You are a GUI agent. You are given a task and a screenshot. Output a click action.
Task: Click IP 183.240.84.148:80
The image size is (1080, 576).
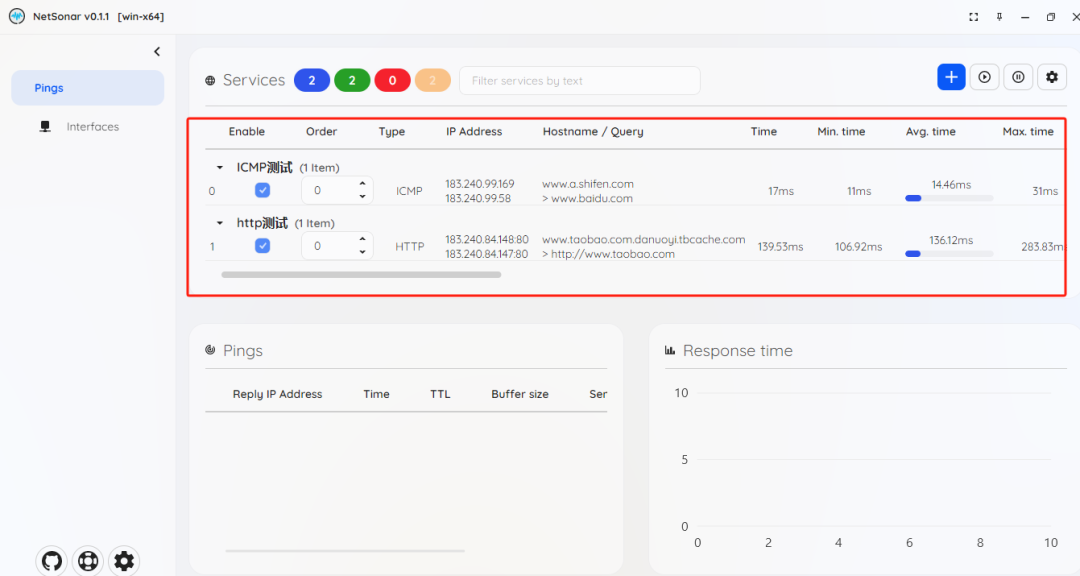click(x=486, y=240)
